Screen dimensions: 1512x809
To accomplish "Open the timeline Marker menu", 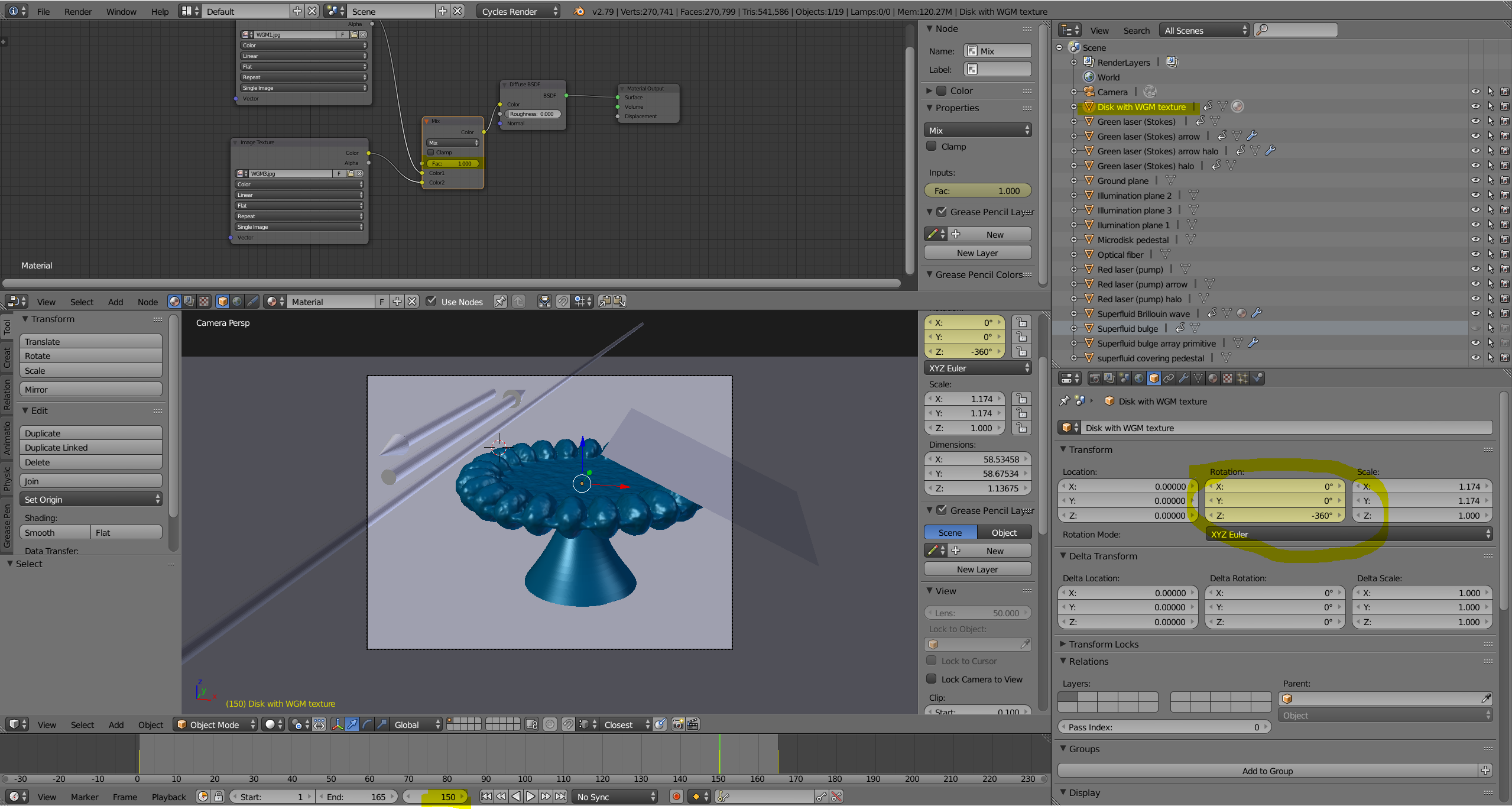I will point(85,797).
